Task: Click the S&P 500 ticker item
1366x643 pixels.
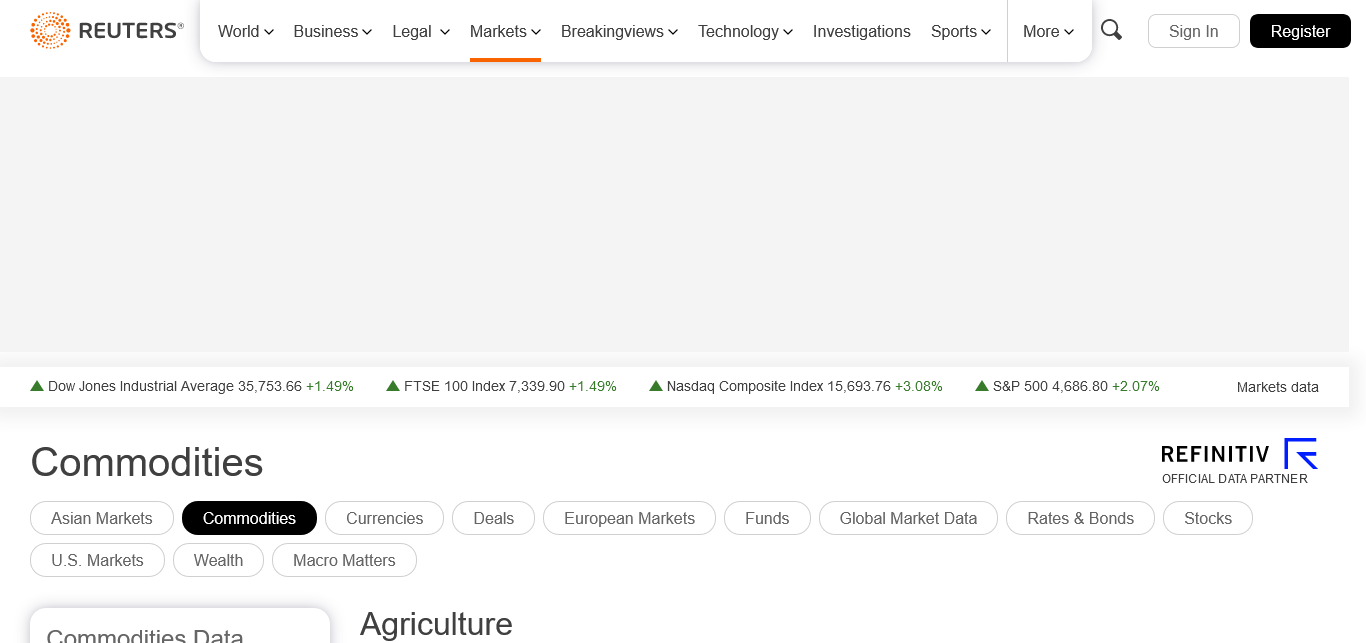Action: point(1067,386)
